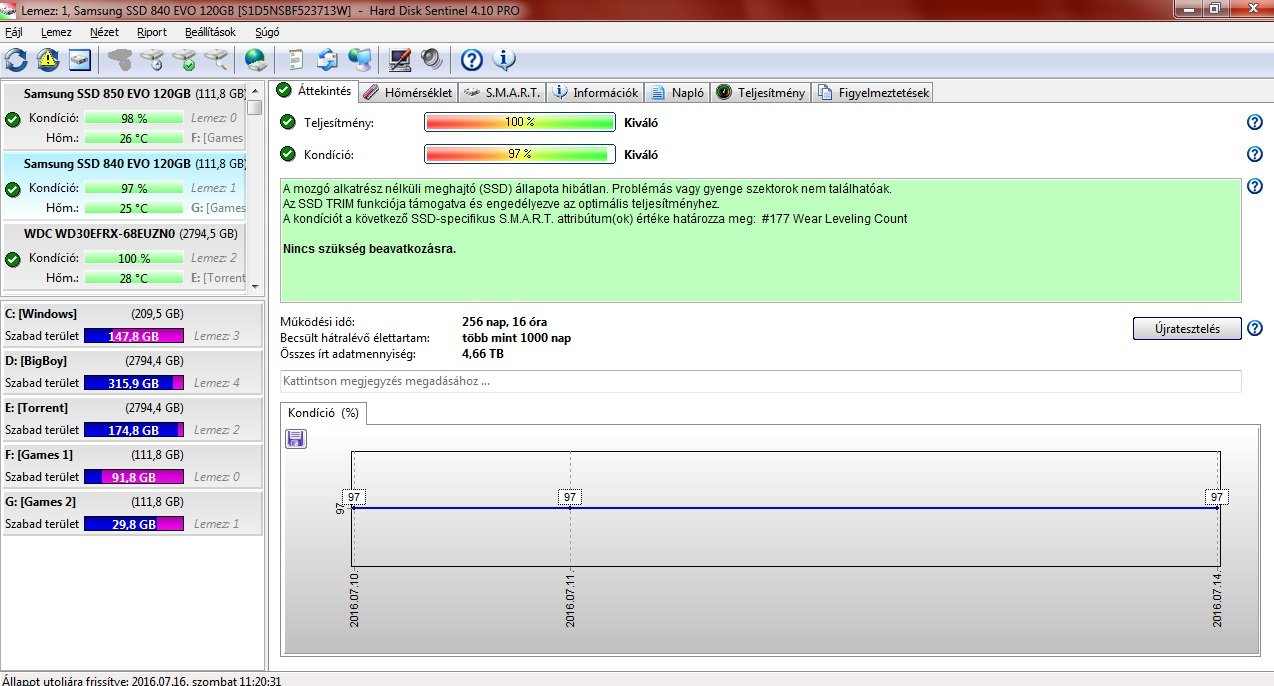Switch to the Információk tab
Image resolution: width=1274 pixels, height=686 pixels.
tap(595, 92)
